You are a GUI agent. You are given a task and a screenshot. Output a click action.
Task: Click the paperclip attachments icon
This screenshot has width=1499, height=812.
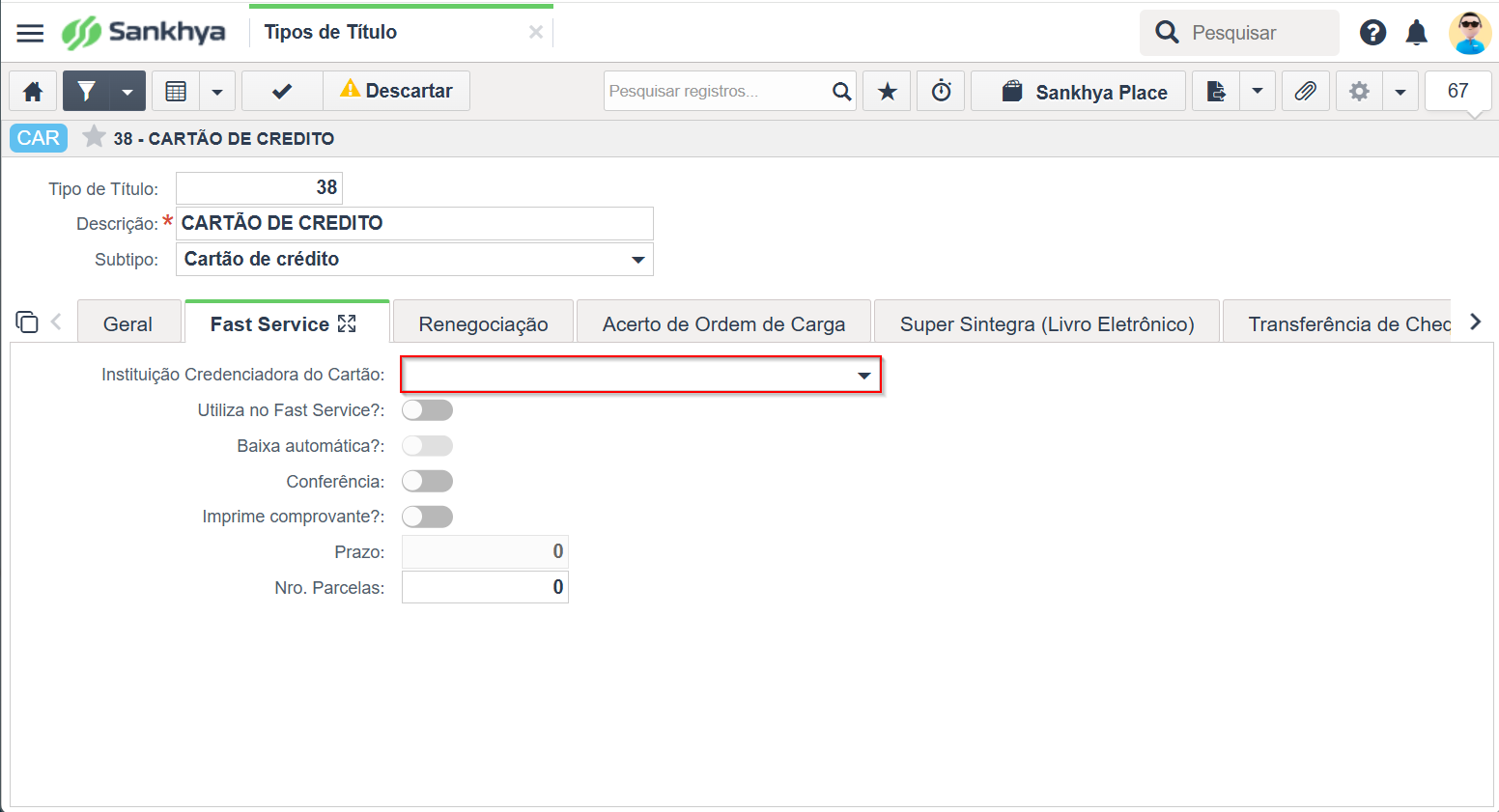pos(1305,92)
